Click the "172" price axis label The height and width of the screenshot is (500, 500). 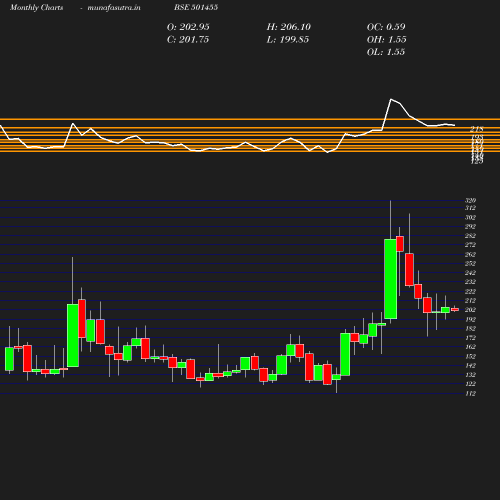pyautogui.click(x=470, y=338)
